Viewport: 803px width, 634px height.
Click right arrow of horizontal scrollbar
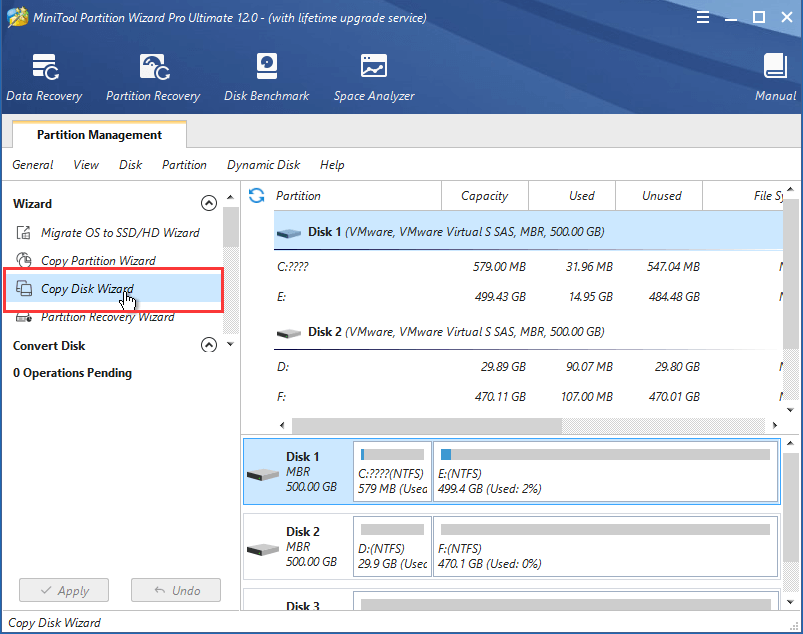tap(775, 425)
